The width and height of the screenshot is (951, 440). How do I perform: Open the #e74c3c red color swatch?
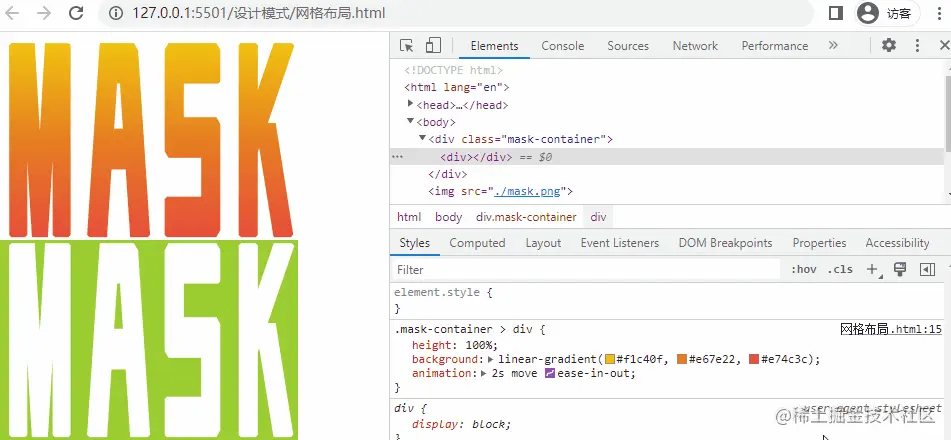(x=754, y=359)
